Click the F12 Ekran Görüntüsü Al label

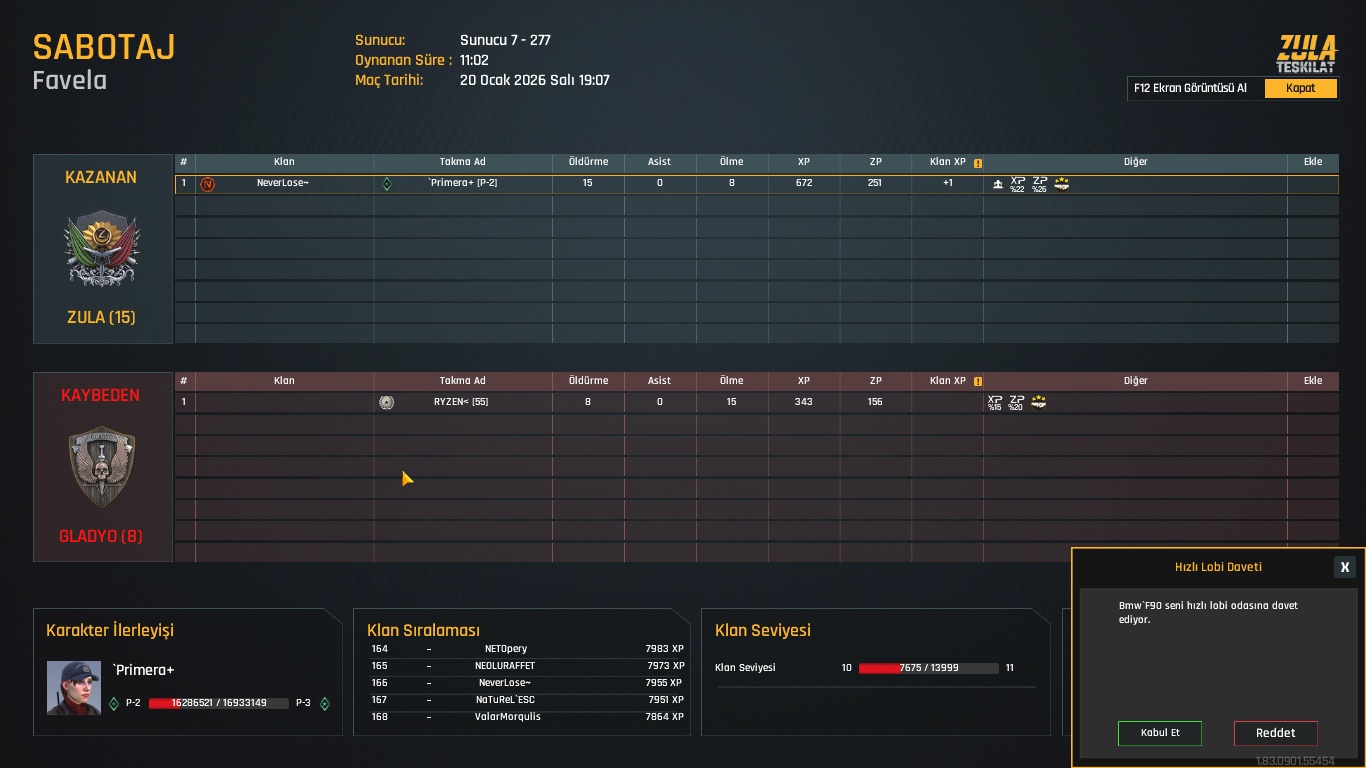(1190, 88)
